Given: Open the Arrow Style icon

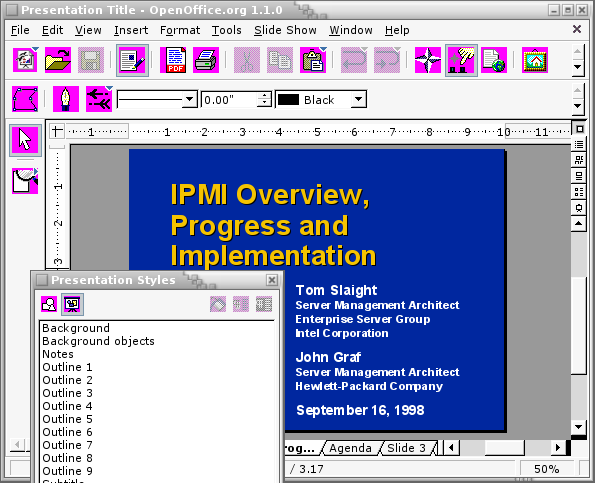Looking at the screenshot, I should (x=99, y=99).
